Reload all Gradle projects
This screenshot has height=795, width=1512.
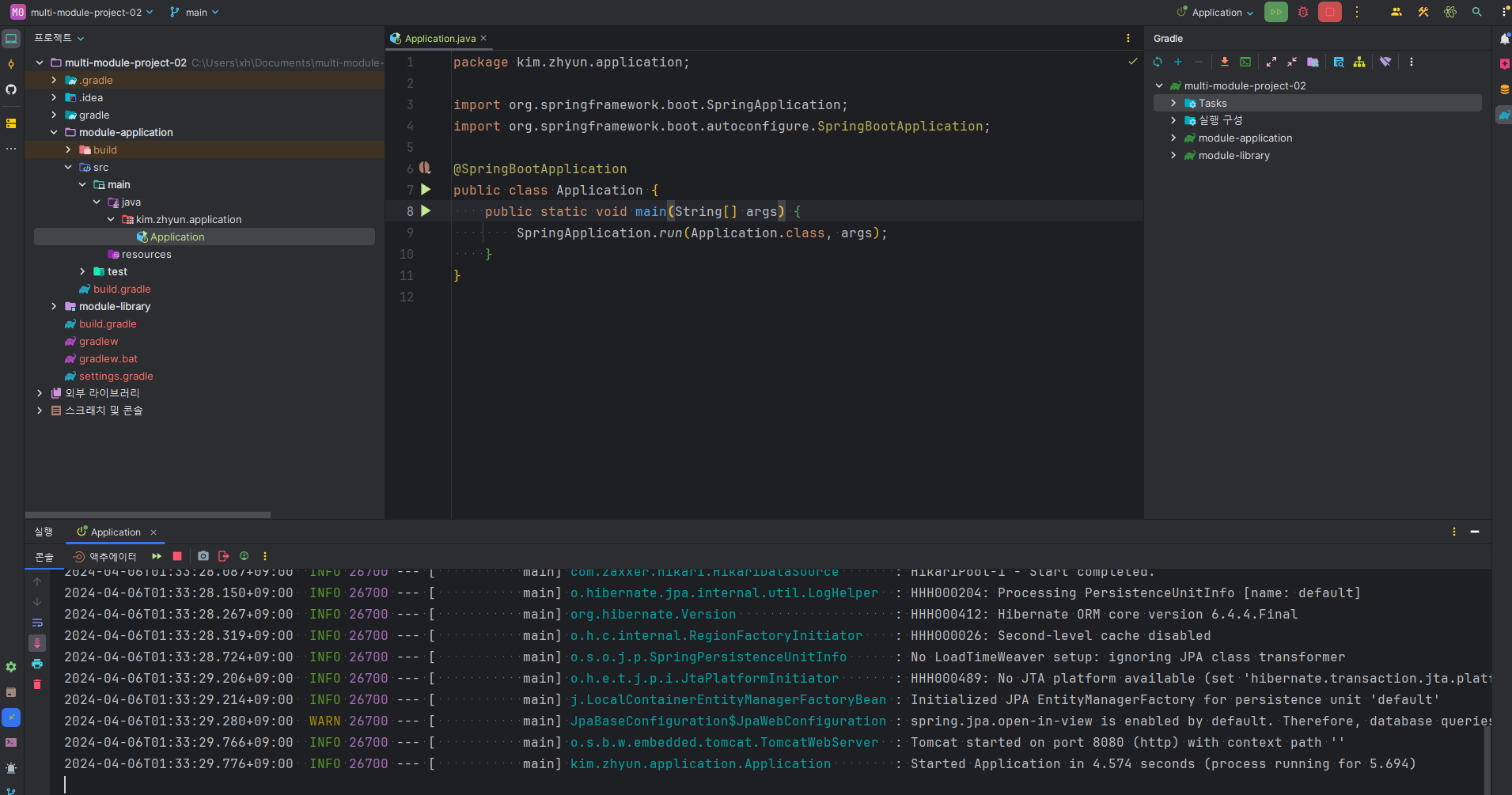click(x=1158, y=62)
